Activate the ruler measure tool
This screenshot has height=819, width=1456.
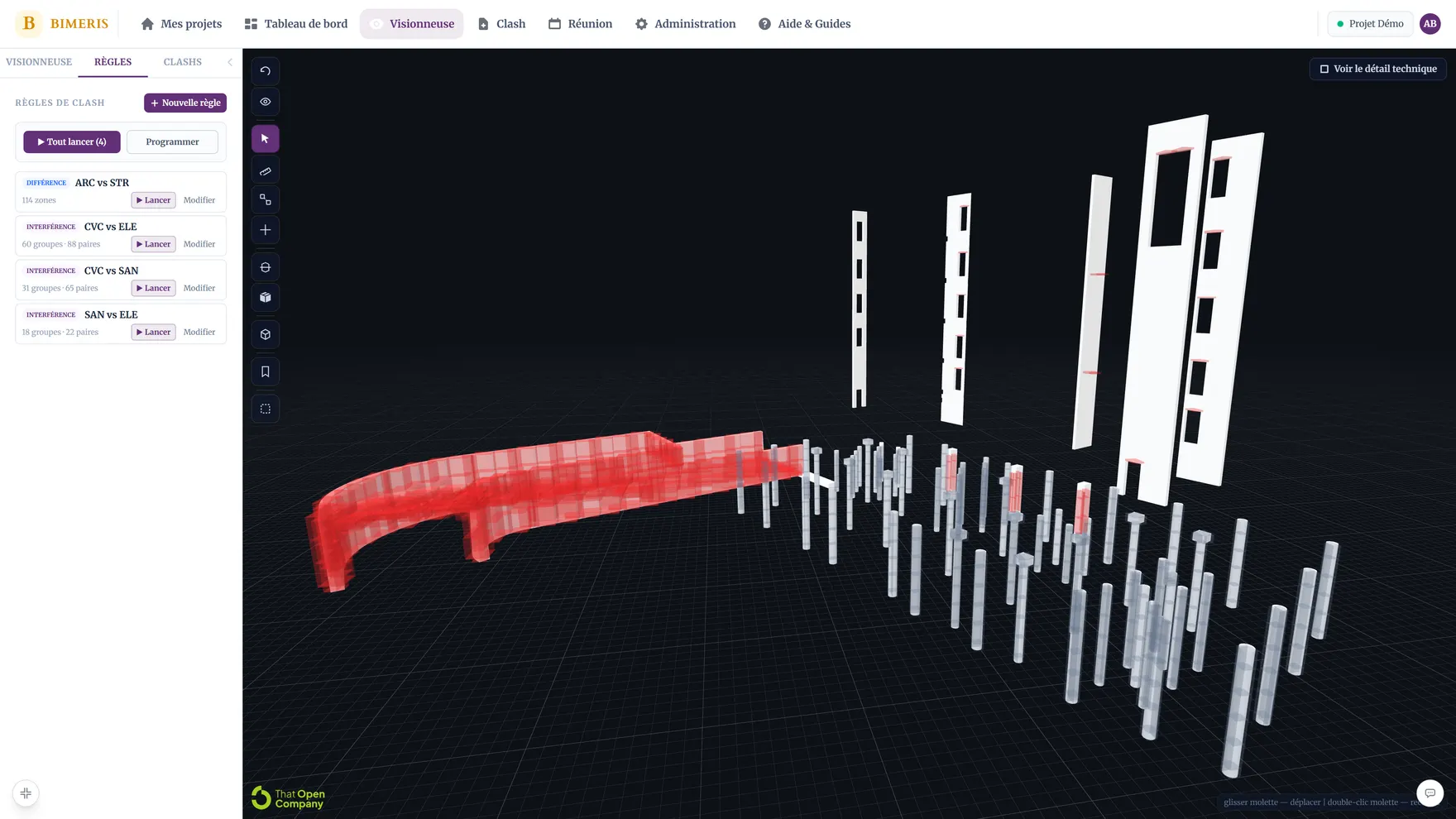[266, 171]
